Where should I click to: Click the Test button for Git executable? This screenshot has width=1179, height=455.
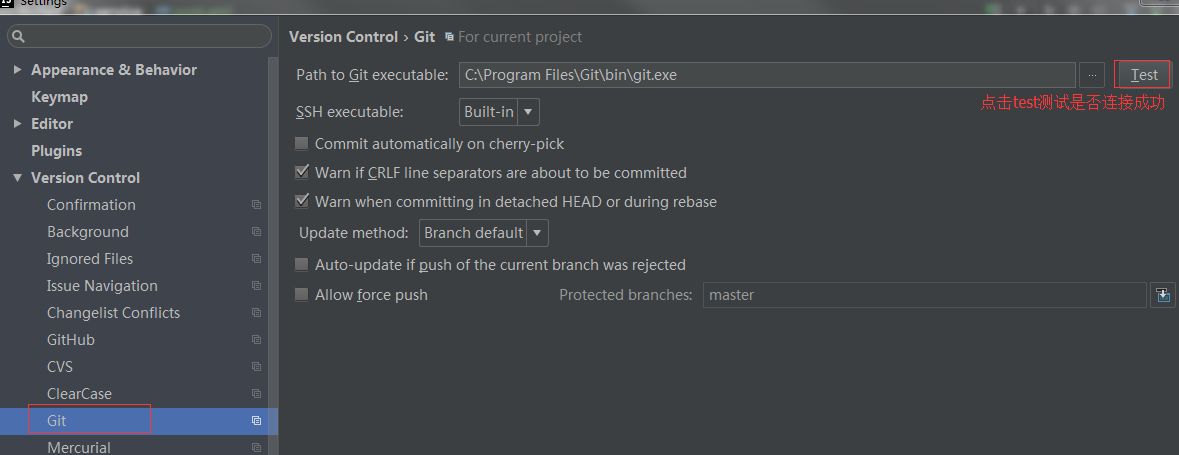point(1143,75)
